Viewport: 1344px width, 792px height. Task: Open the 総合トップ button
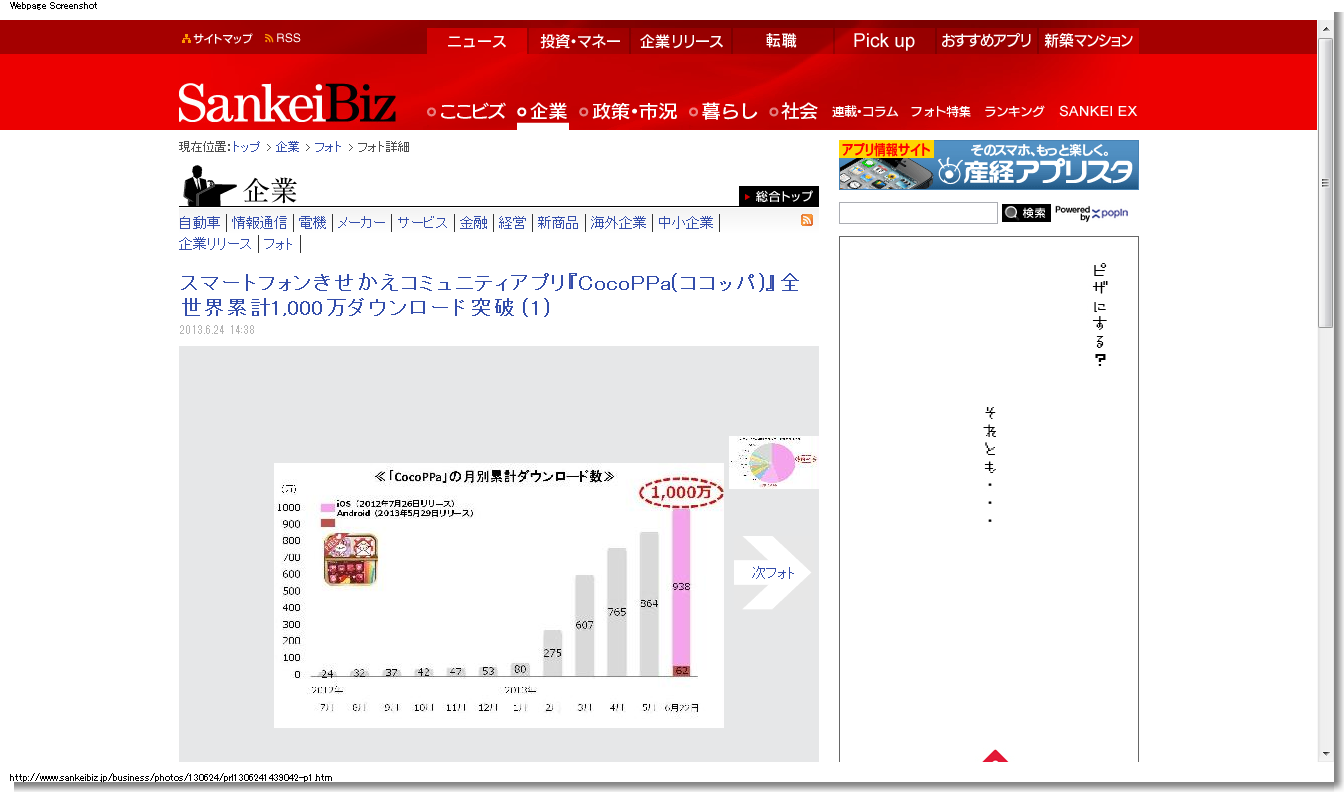[779, 196]
